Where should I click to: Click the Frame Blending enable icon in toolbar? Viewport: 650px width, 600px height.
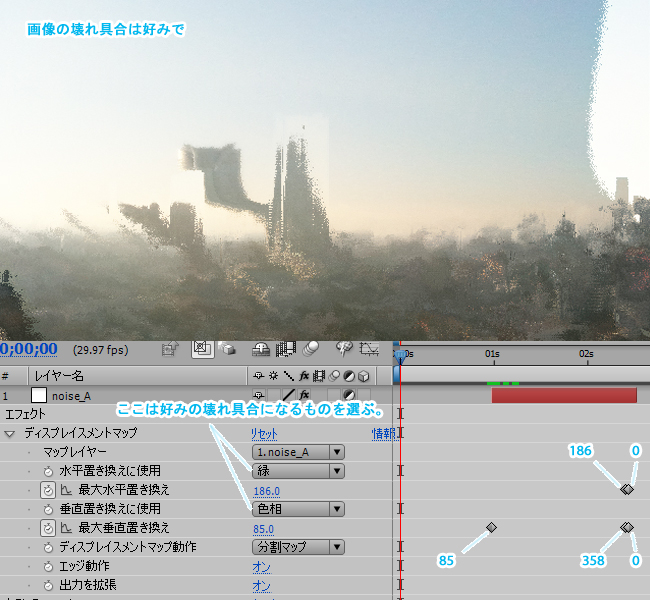286,349
